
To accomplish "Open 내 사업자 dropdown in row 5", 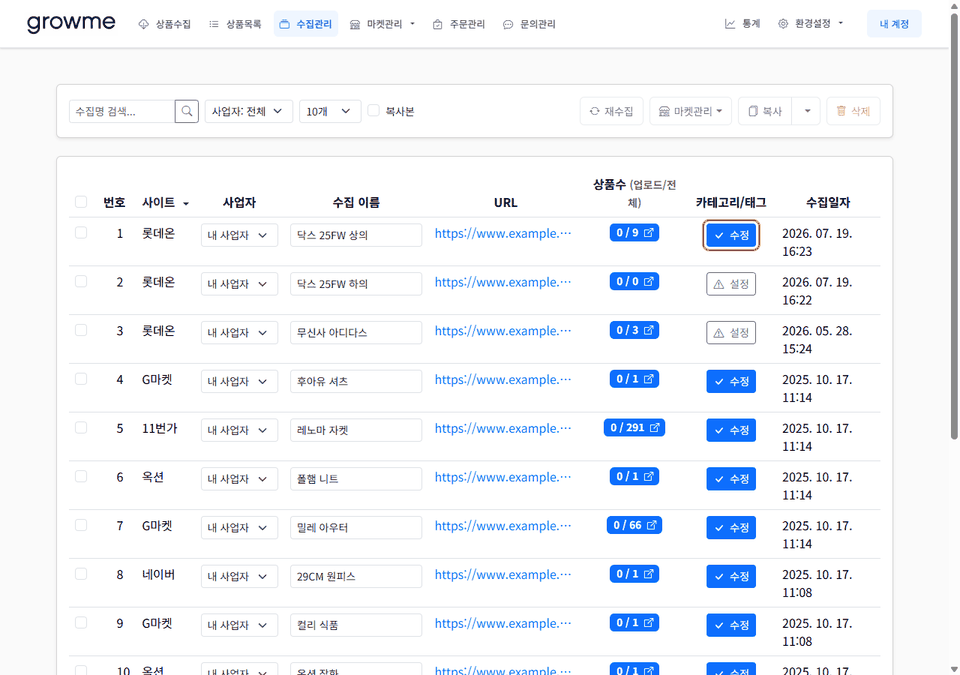I will [x=239, y=430].
